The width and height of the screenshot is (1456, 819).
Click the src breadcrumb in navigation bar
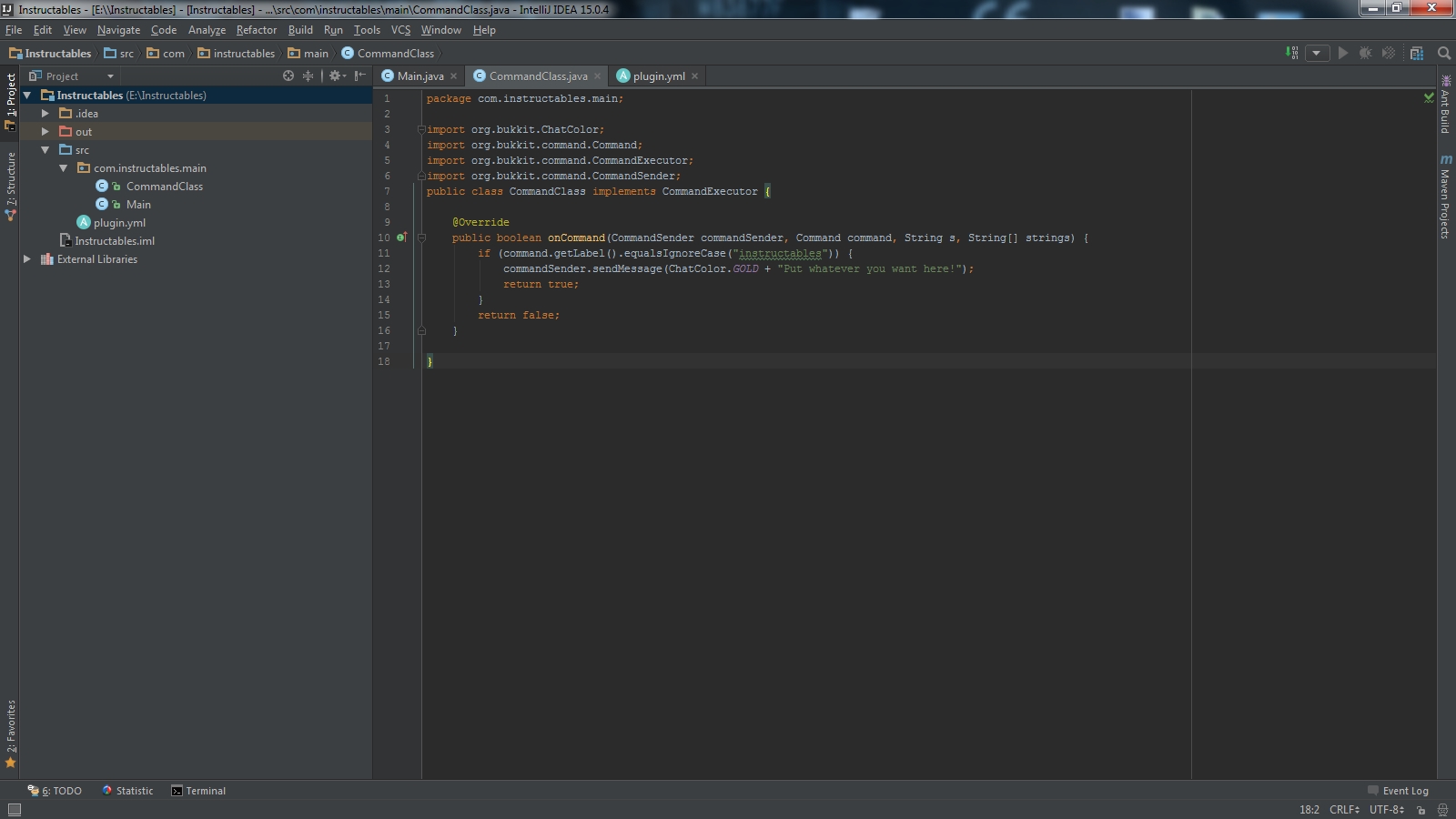(x=119, y=53)
